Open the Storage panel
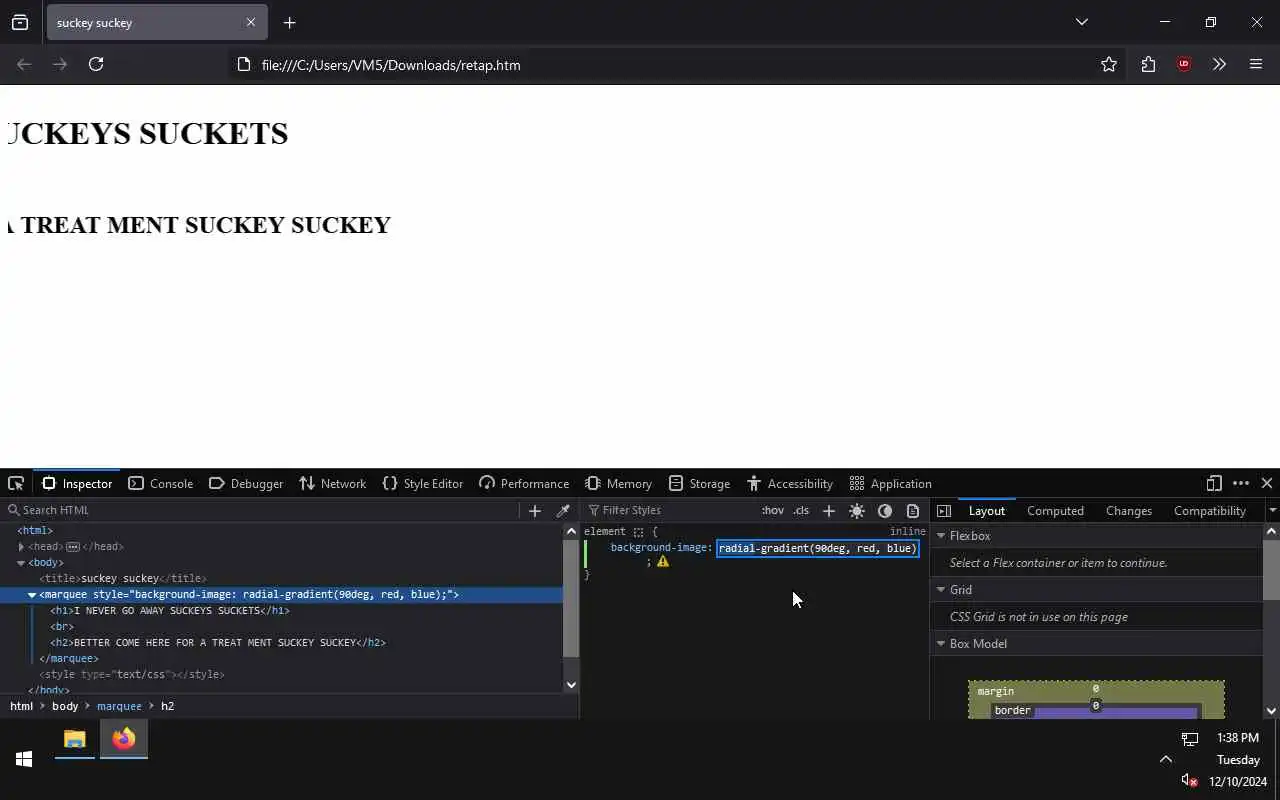 click(x=700, y=483)
